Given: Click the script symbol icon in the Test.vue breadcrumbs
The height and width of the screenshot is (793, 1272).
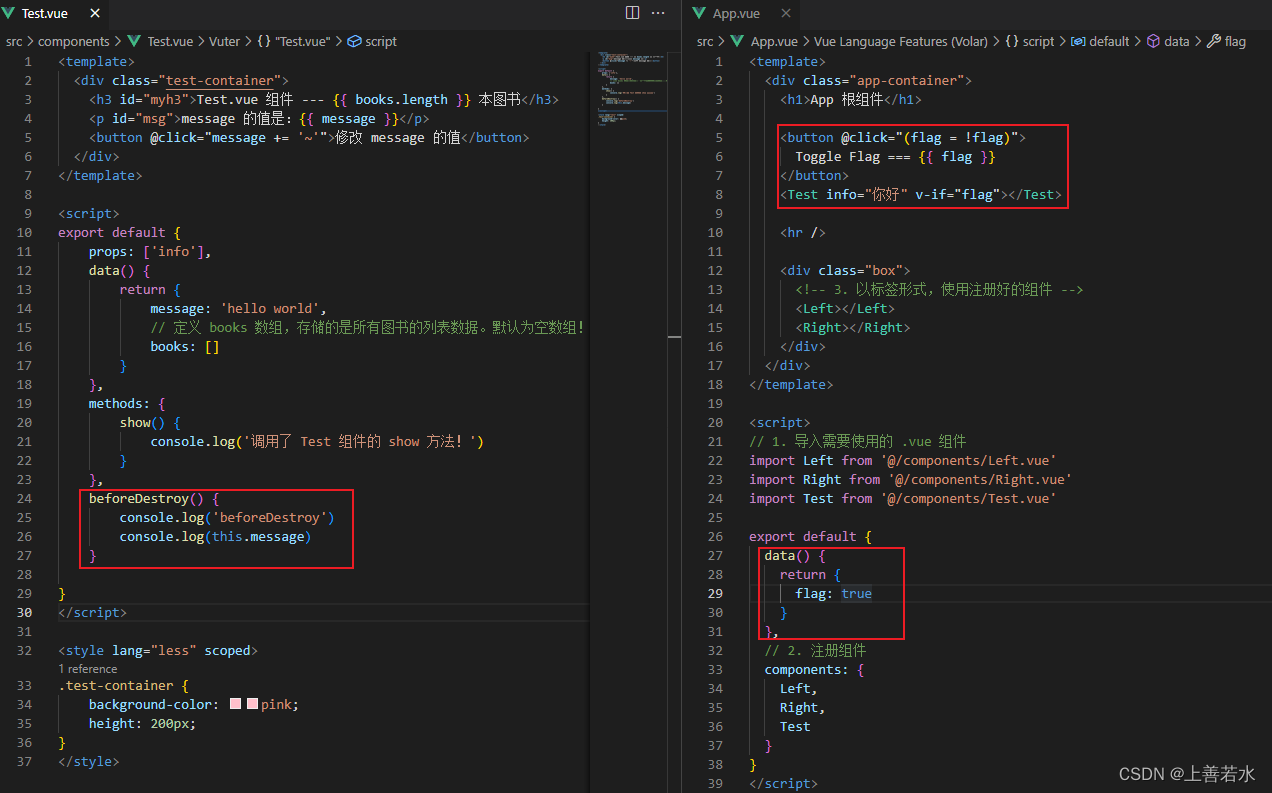Looking at the screenshot, I should (354, 42).
